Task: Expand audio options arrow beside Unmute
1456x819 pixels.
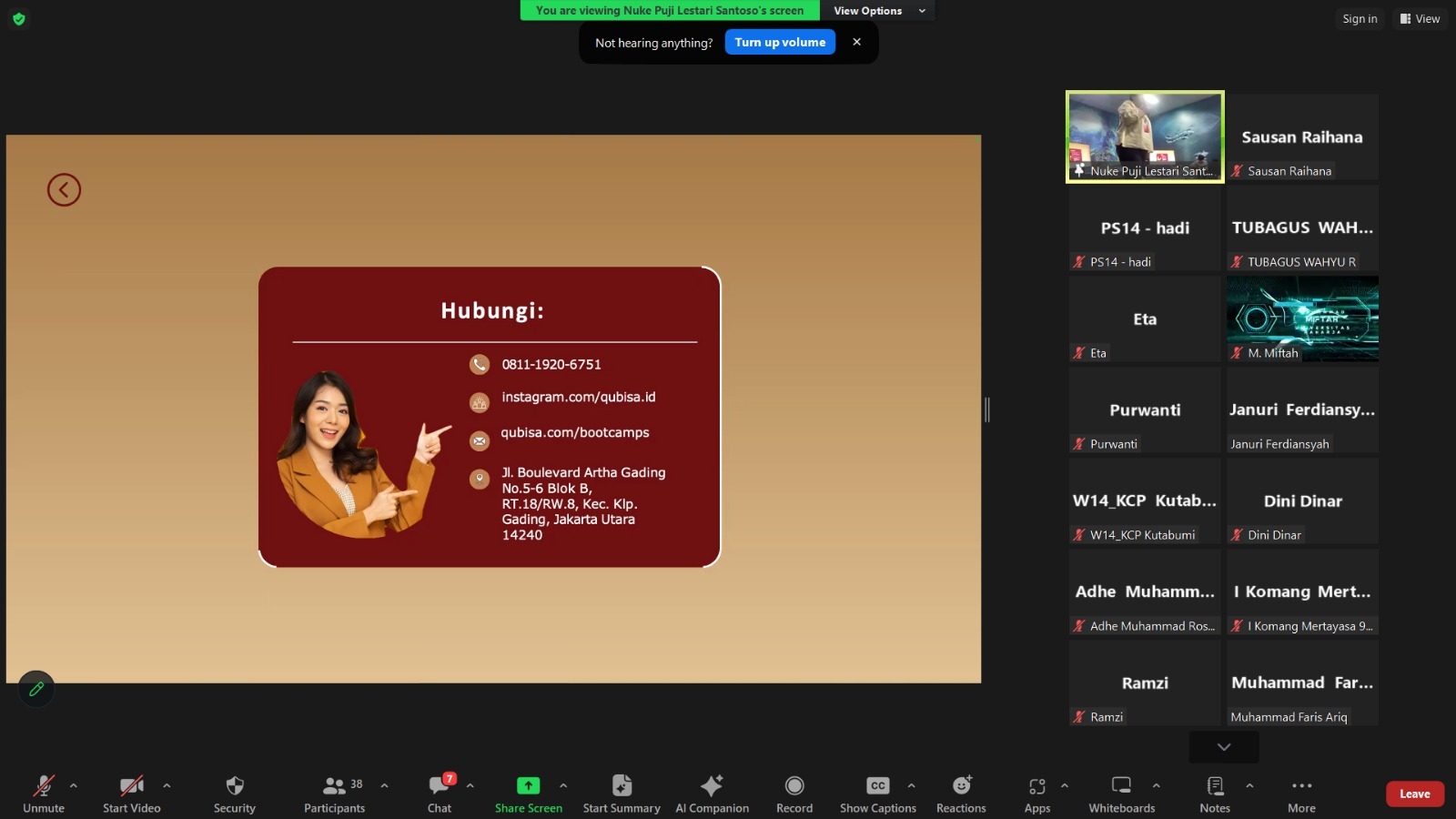Action: coord(74,785)
